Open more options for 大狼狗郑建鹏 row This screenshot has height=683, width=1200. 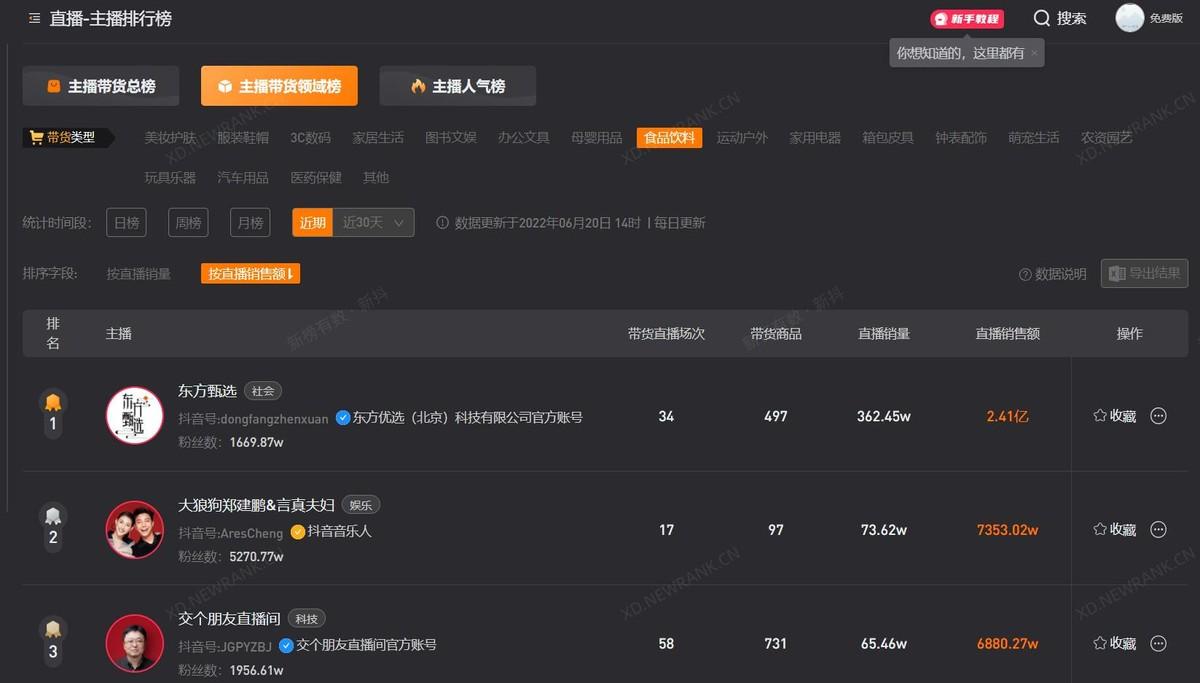1159,530
